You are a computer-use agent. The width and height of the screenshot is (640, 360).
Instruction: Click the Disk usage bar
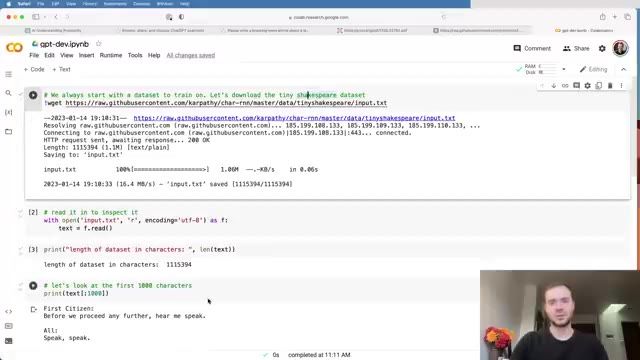pyautogui.click(x=547, y=72)
